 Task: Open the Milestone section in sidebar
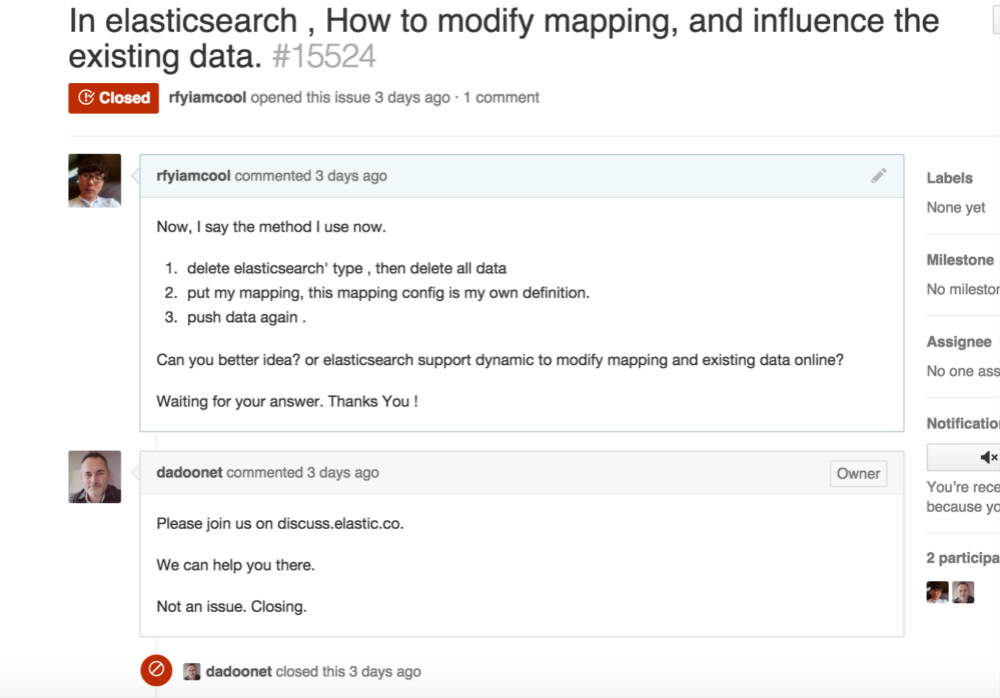[x=960, y=260]
